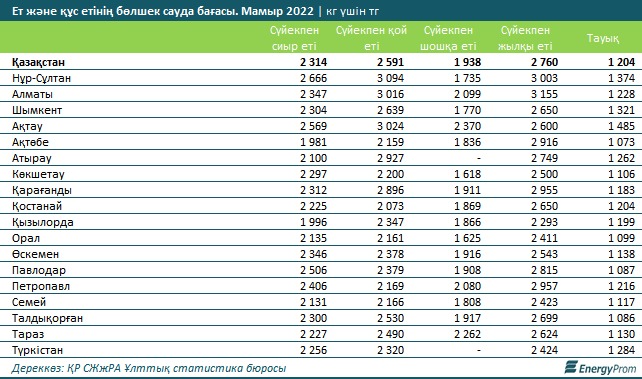Viewport: 642px width, 379px height.
Task: Click the Сүйекпен қой еті column header
Action: click(x=371, y=38)
